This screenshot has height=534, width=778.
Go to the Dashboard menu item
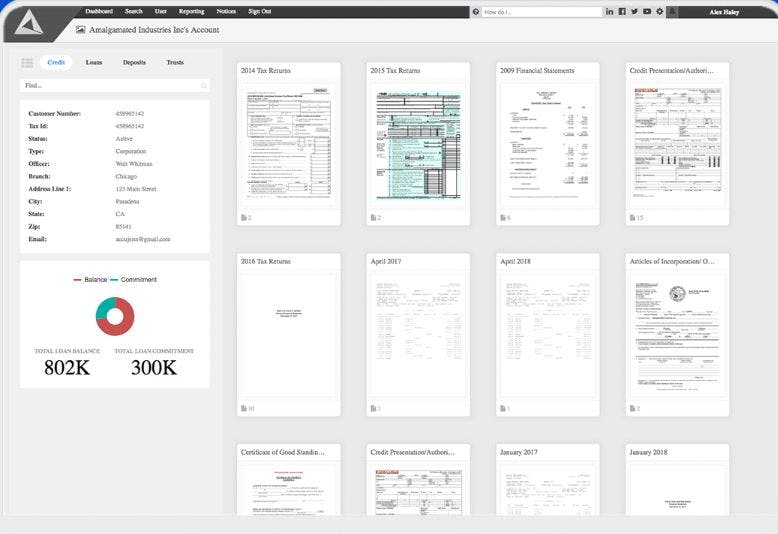tap(99, 11)
